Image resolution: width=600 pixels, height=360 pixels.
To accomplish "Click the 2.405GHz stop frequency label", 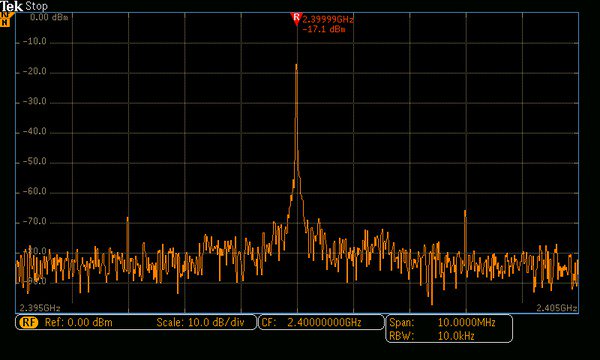I will click(x=556, y=308).
